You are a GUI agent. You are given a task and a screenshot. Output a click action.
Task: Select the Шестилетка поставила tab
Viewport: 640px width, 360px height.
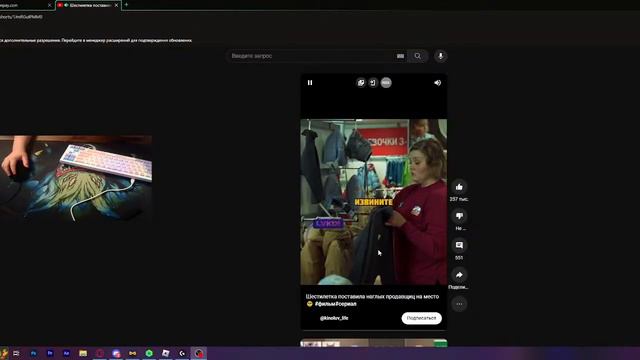(x=88, y=5)
